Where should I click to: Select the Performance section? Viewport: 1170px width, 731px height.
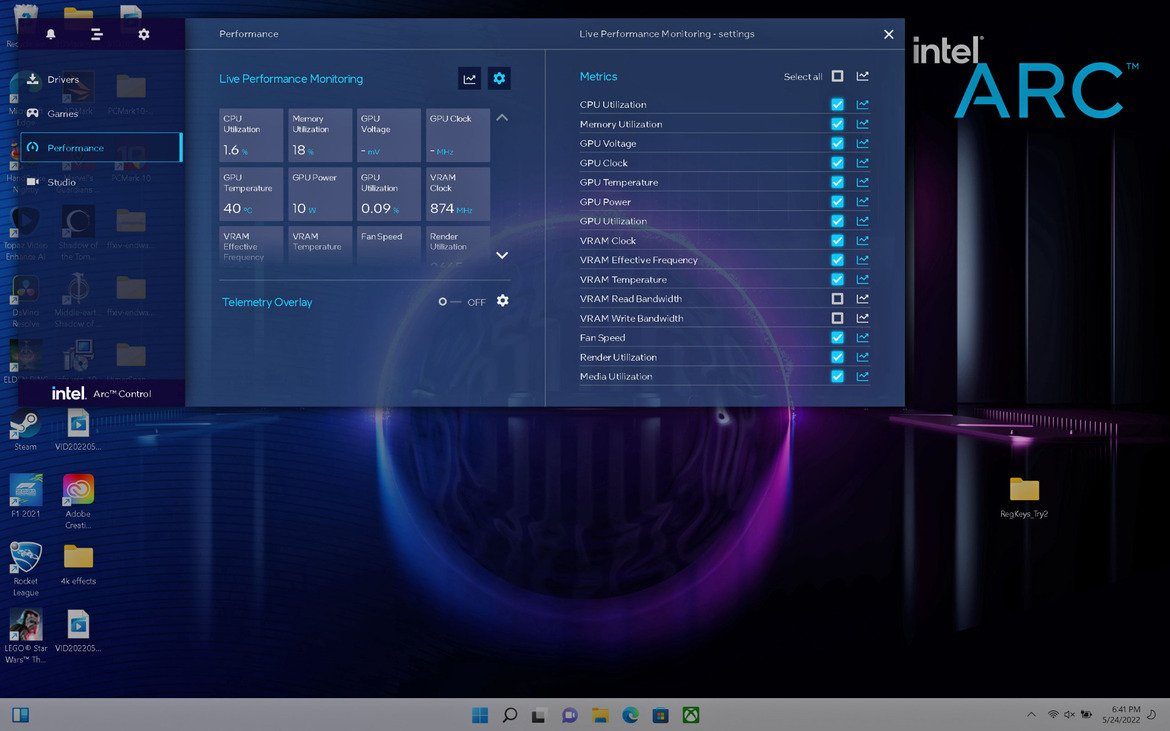[x=101, y=148]
